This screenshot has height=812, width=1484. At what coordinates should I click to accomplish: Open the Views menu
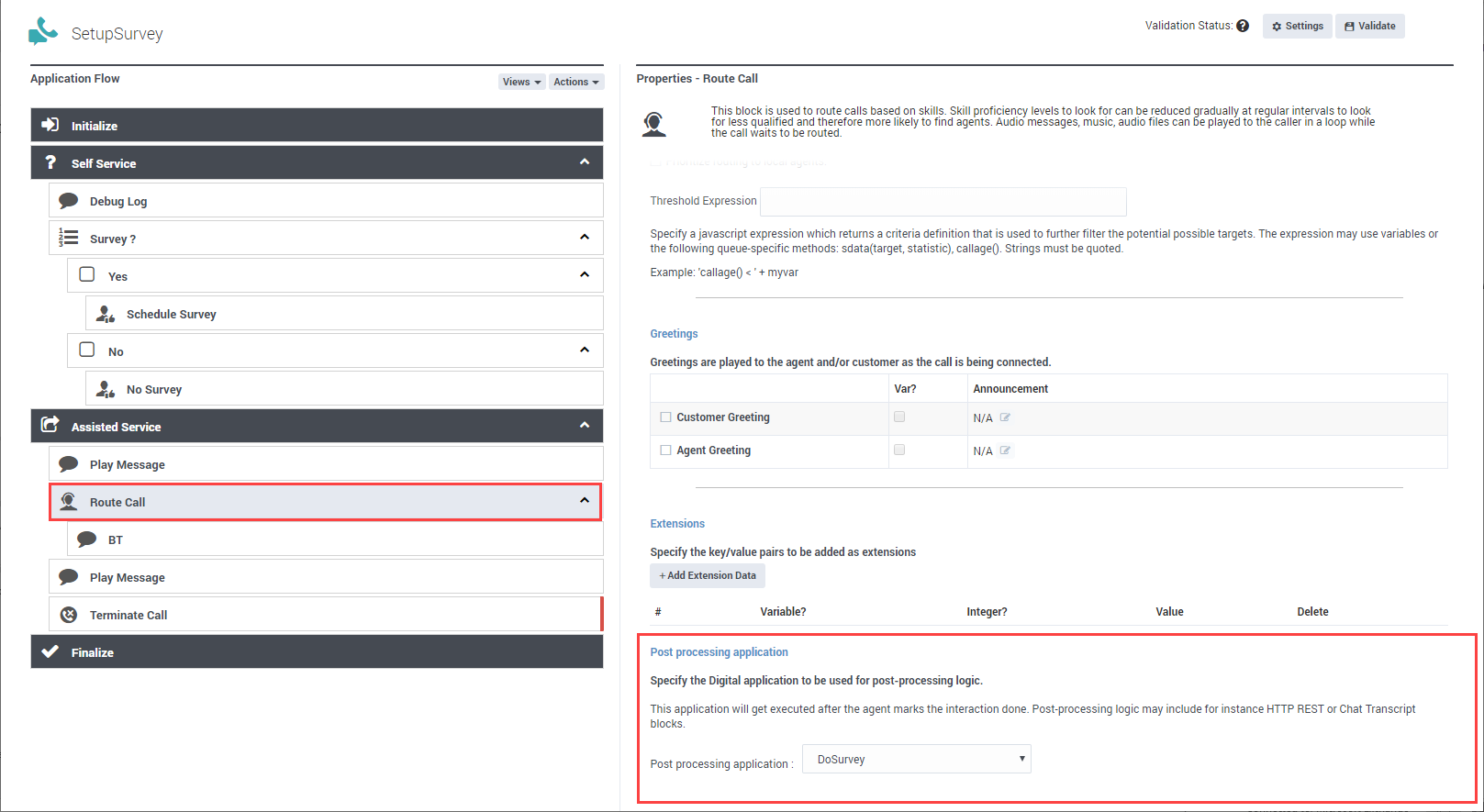click(521, 82)
